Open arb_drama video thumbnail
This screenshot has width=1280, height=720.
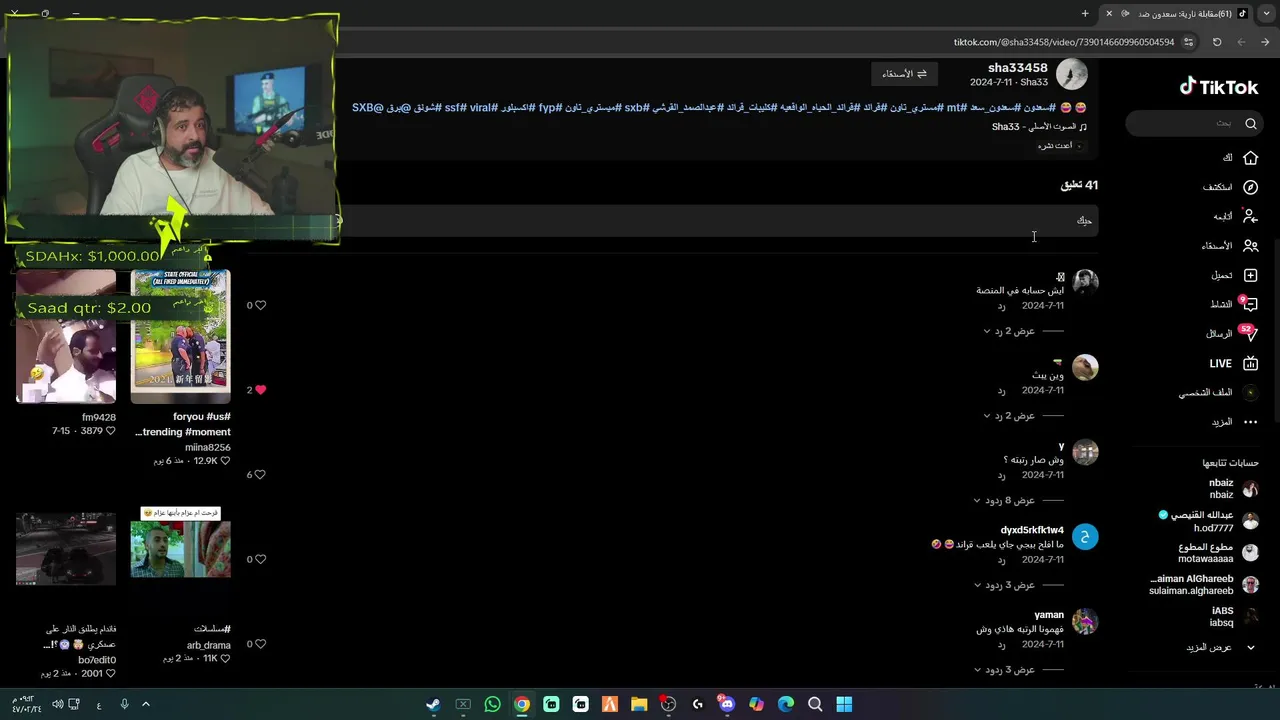click(180, 548)
